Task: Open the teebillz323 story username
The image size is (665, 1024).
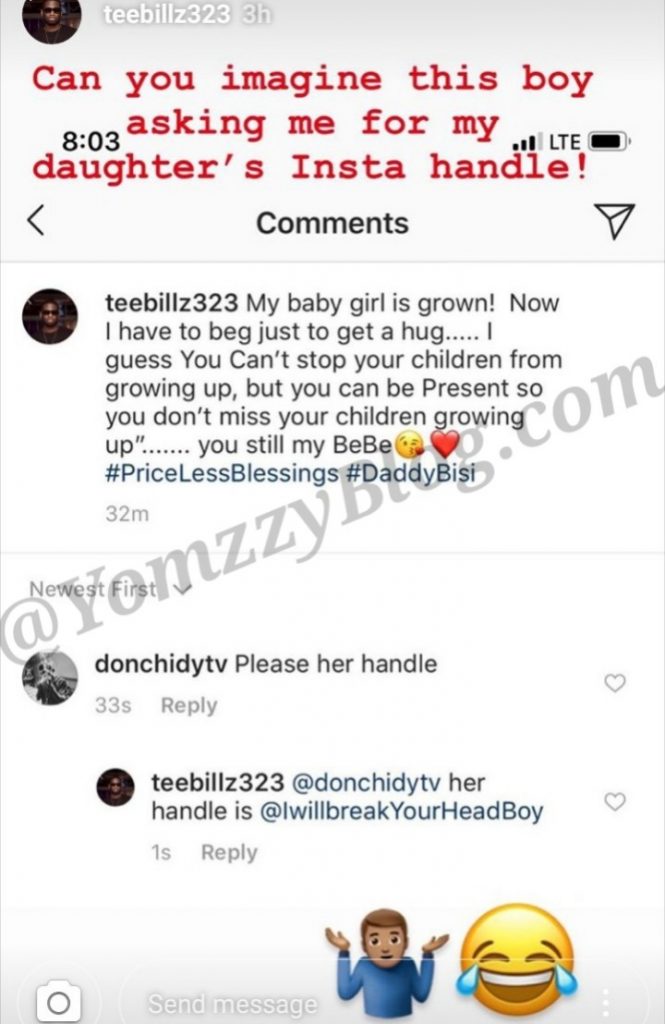Action: (x=166, y=15)
